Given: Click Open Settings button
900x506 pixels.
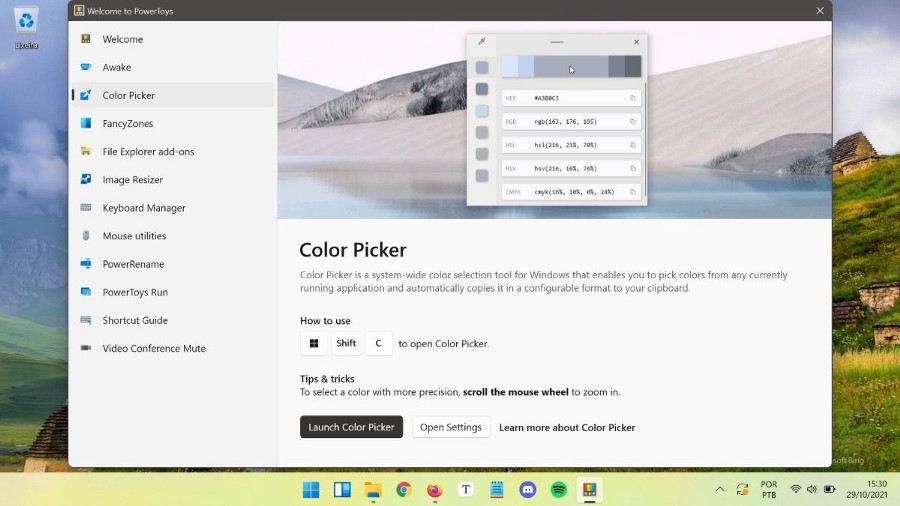Looking at the screenshot, I should click(x=451, y=427).
